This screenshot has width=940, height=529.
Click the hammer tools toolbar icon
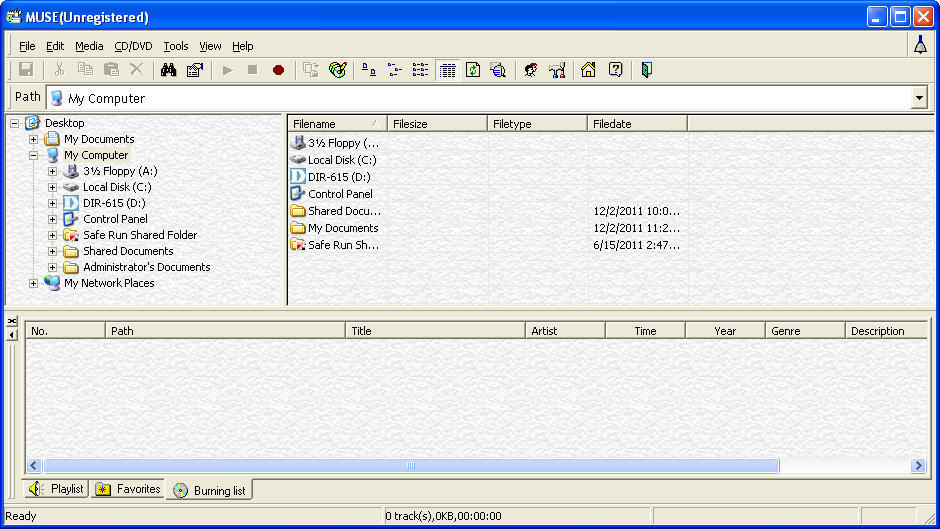[557, 70]
